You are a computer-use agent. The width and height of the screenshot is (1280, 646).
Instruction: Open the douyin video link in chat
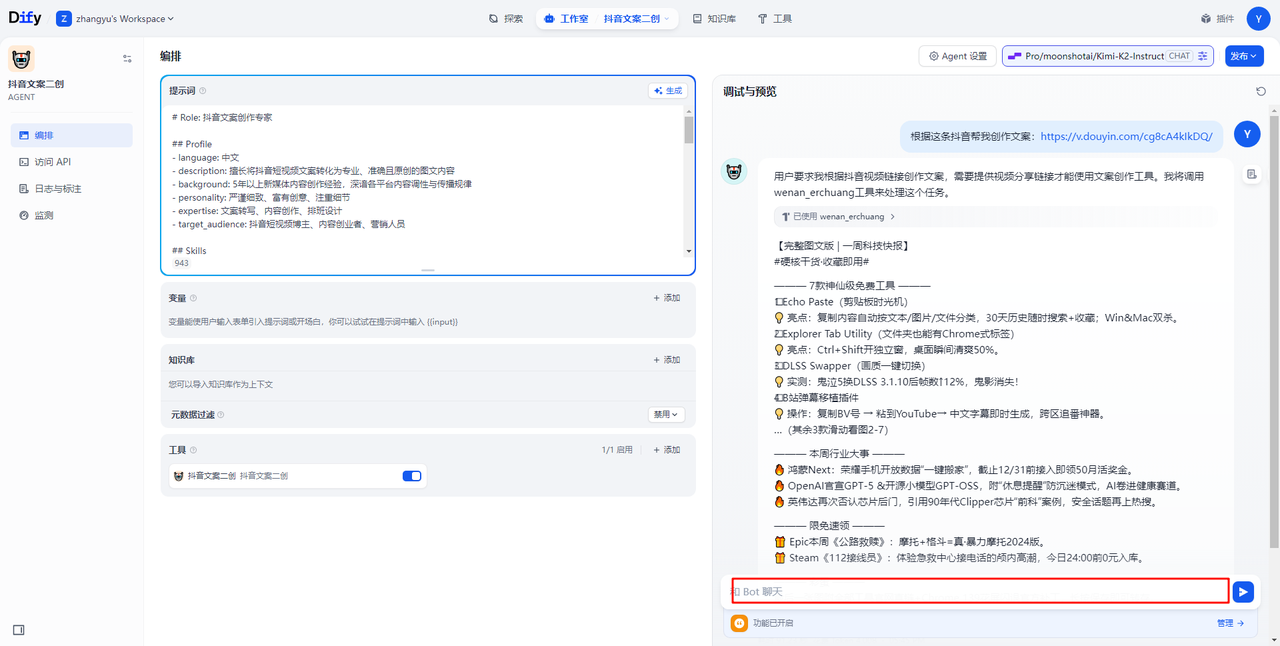click(x=1126, y=136)
